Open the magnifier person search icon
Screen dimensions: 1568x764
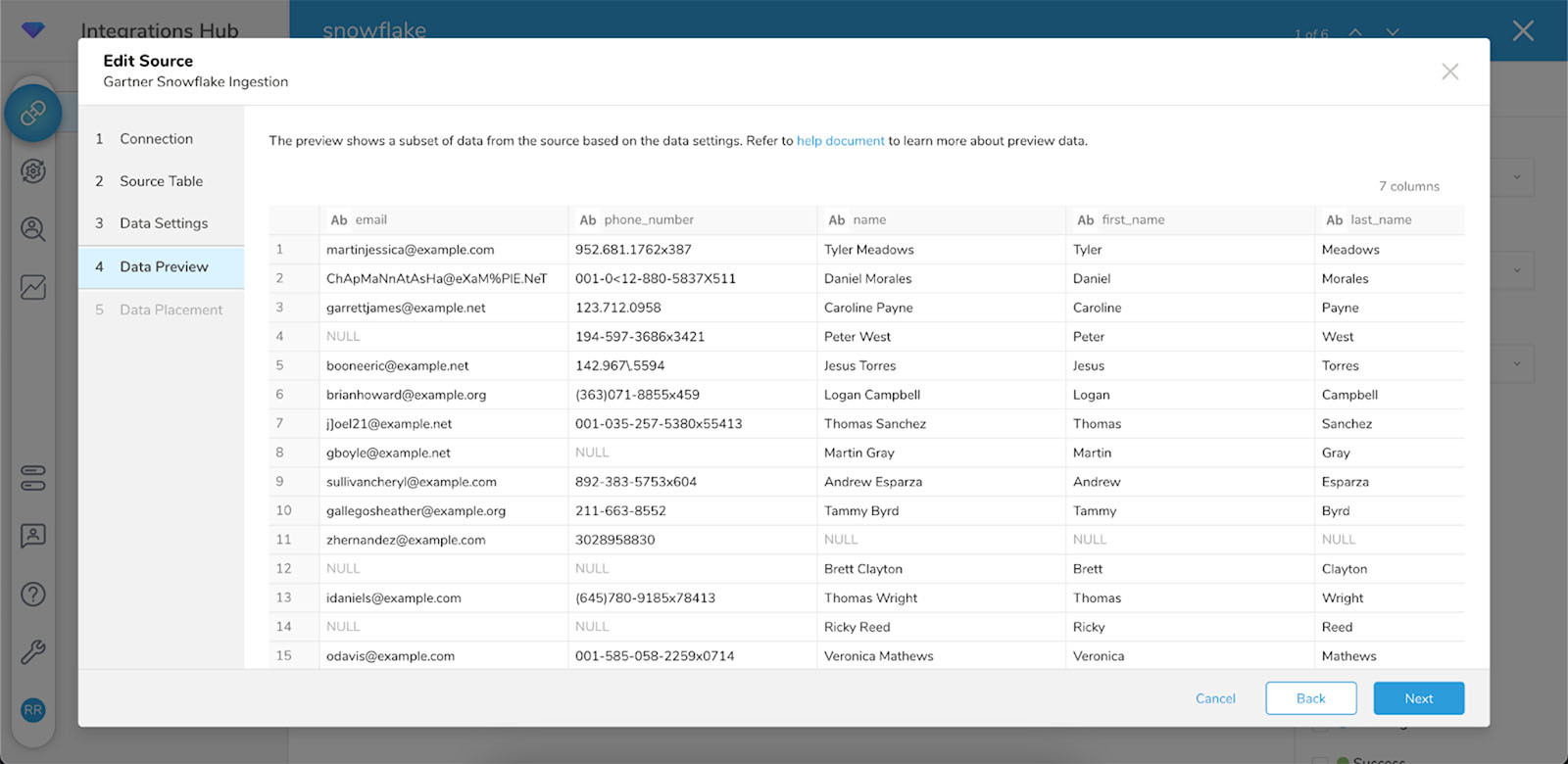(x=33, y=229)
